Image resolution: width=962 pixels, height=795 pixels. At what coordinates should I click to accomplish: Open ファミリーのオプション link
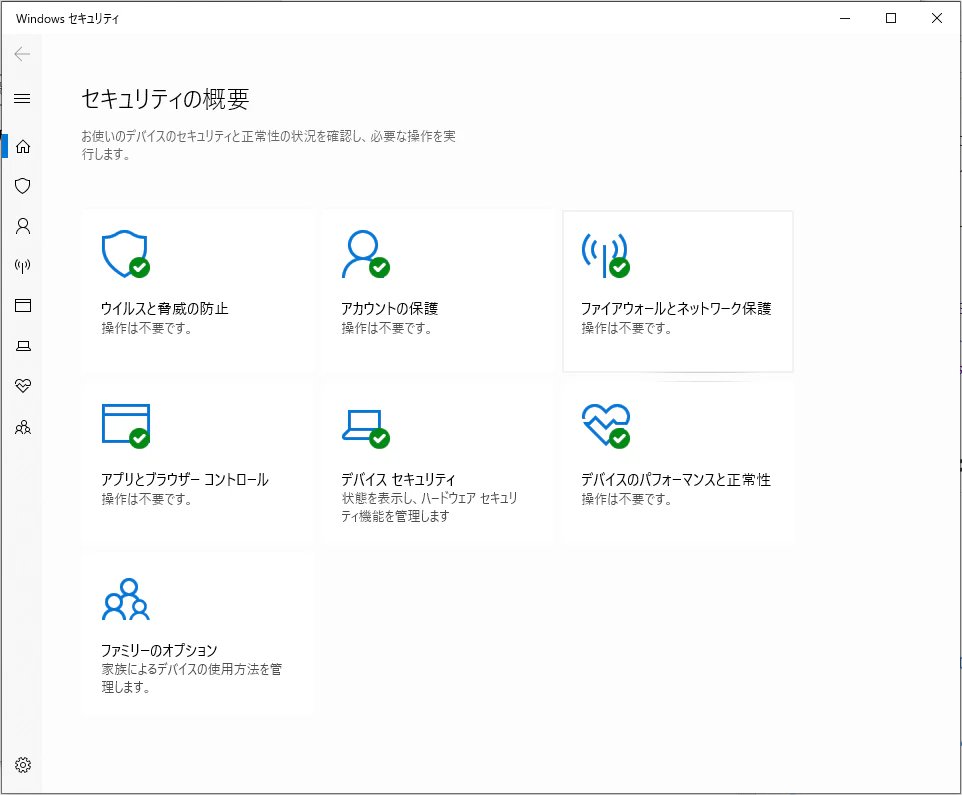(160, 650)
